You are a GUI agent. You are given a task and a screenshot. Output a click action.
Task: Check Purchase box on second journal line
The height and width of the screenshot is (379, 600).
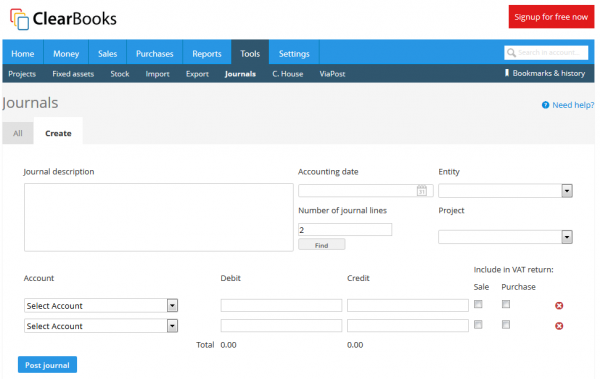coord(506,325)
